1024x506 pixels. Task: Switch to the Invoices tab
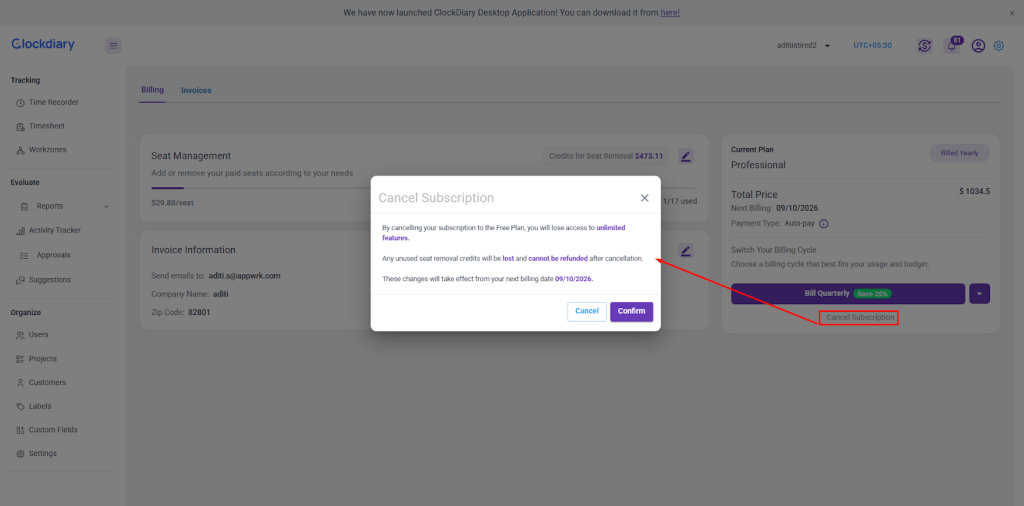(196, 90)
